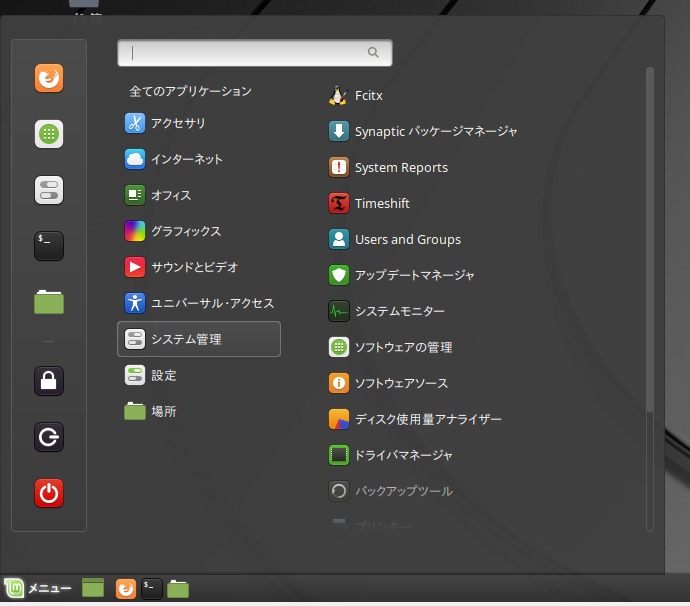This screenshot has width=690, height=606.
Task: Launch the terminal from the favorites sidebar
Action: (x=49, y=245)
